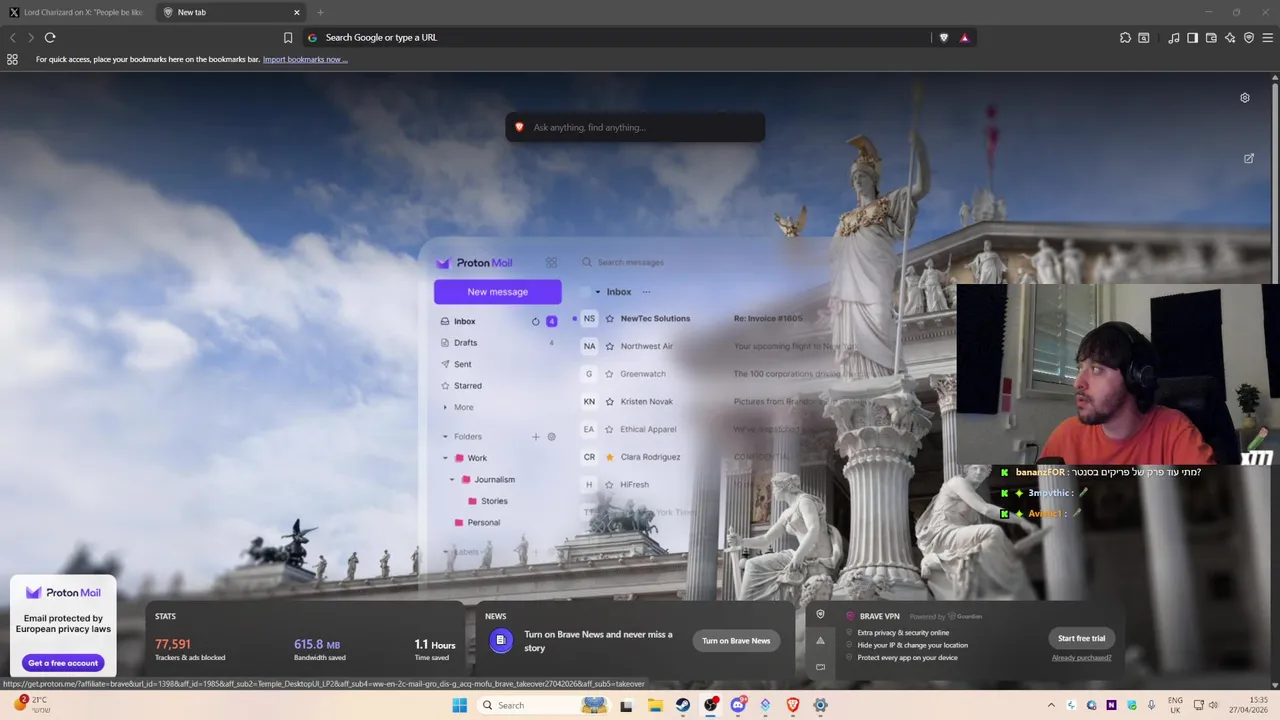The width and height of the screenshot is (1280, 720).
Task: Select the Talk camera tab in the widget
Action: [821, 667]
